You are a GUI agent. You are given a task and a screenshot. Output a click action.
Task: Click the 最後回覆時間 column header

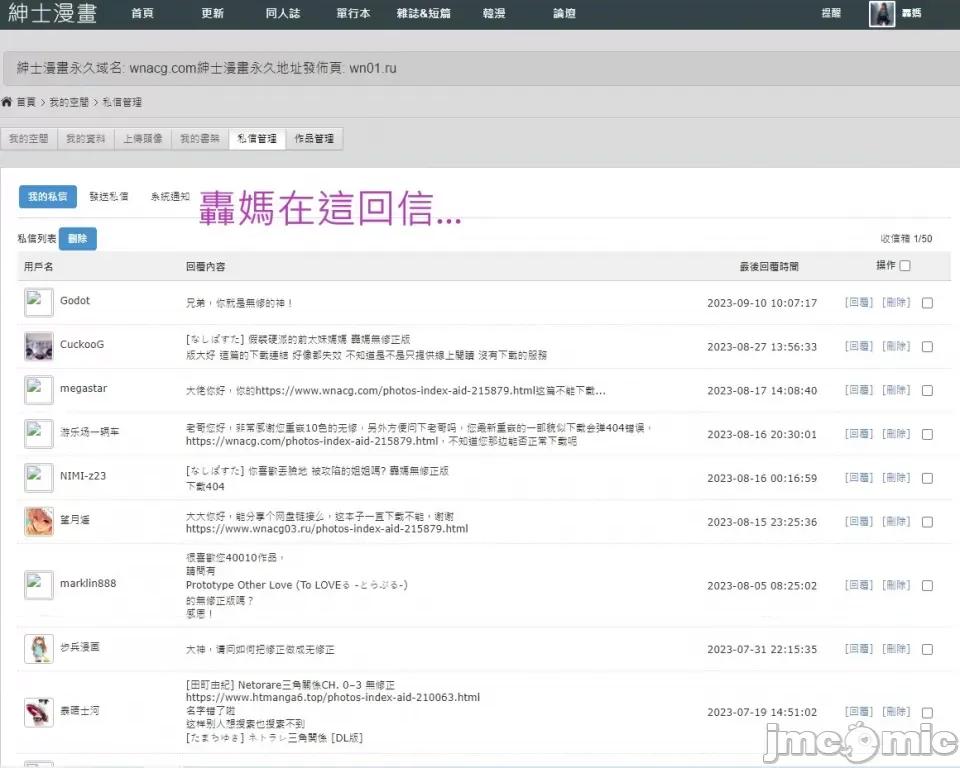point(769,266)
